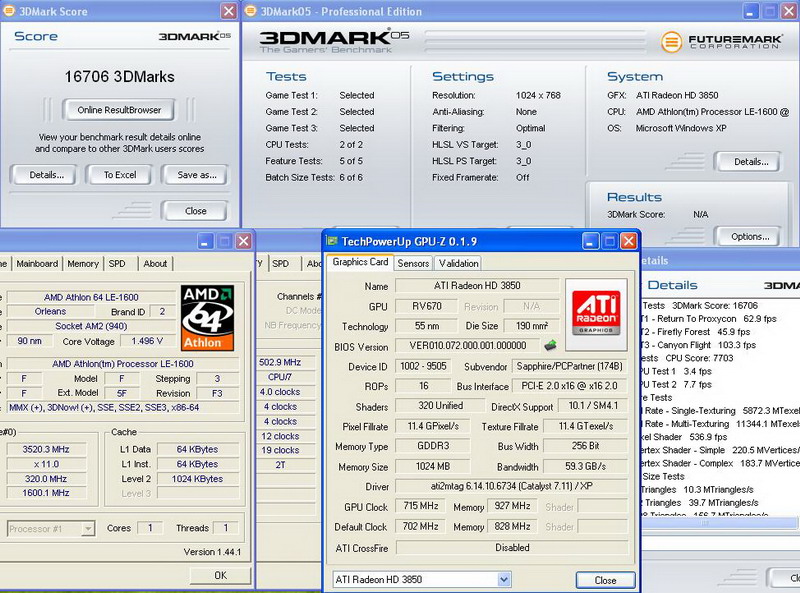Screen dimensions: 800x593
Task: Click the GPU-Z title bar icon
Action: tap(332, 241)
